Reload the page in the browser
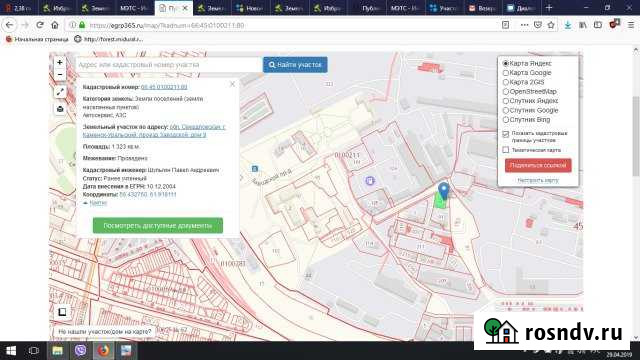This screenshot has height=360, width=640. [x=40, y=25]
